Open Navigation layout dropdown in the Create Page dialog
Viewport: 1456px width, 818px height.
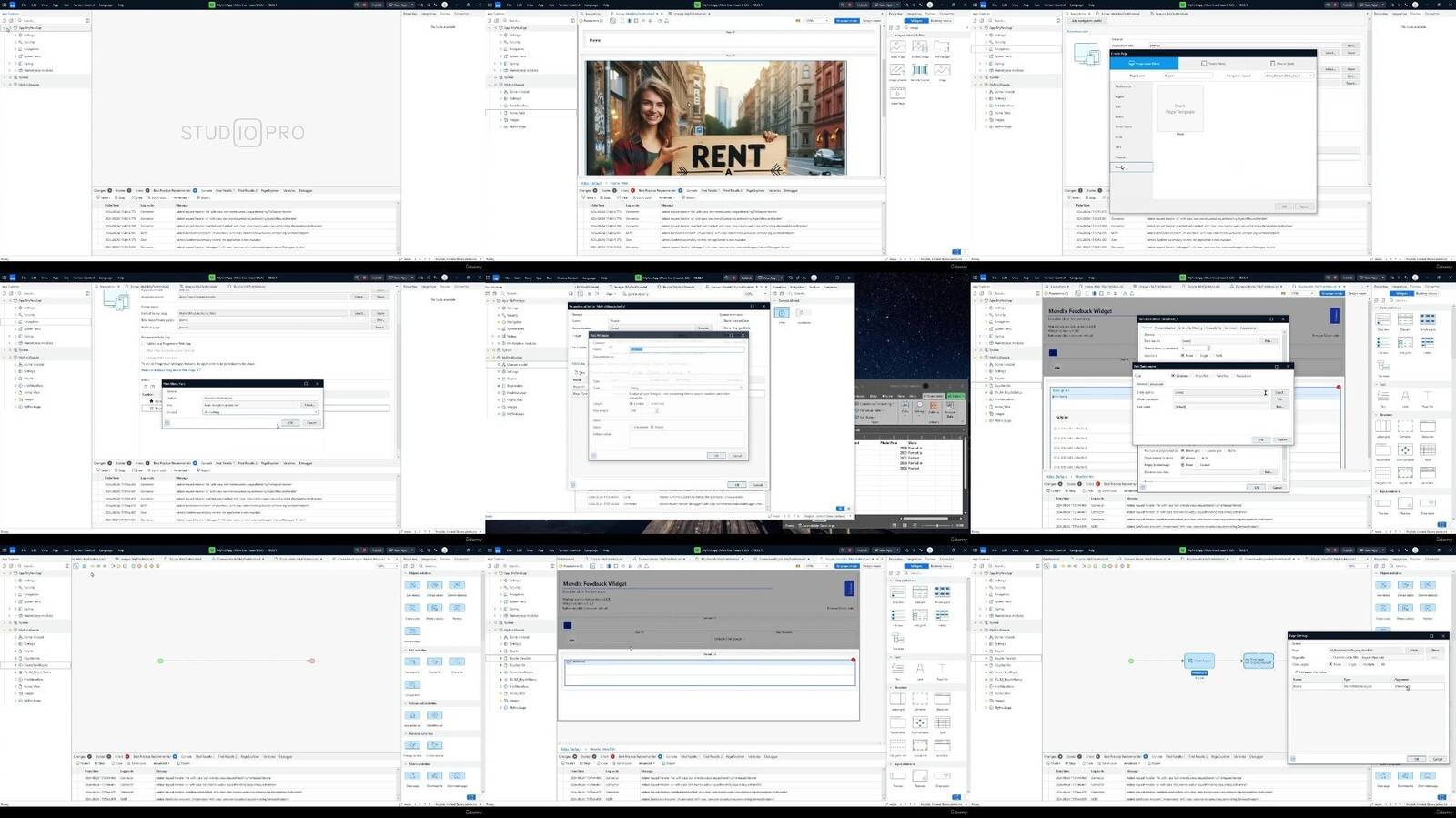(x=1289, y=76)
